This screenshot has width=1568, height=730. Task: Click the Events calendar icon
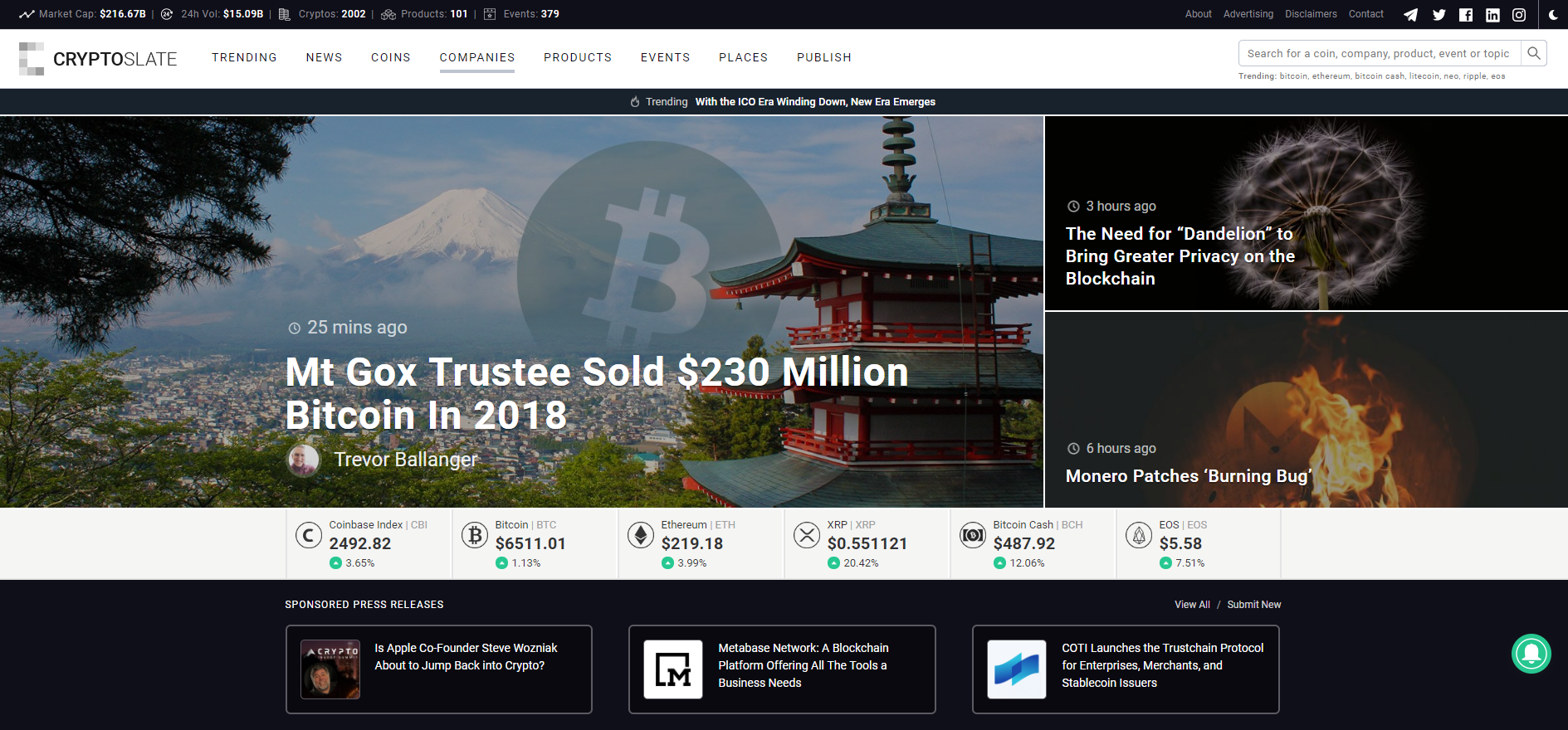click(490, 14)
